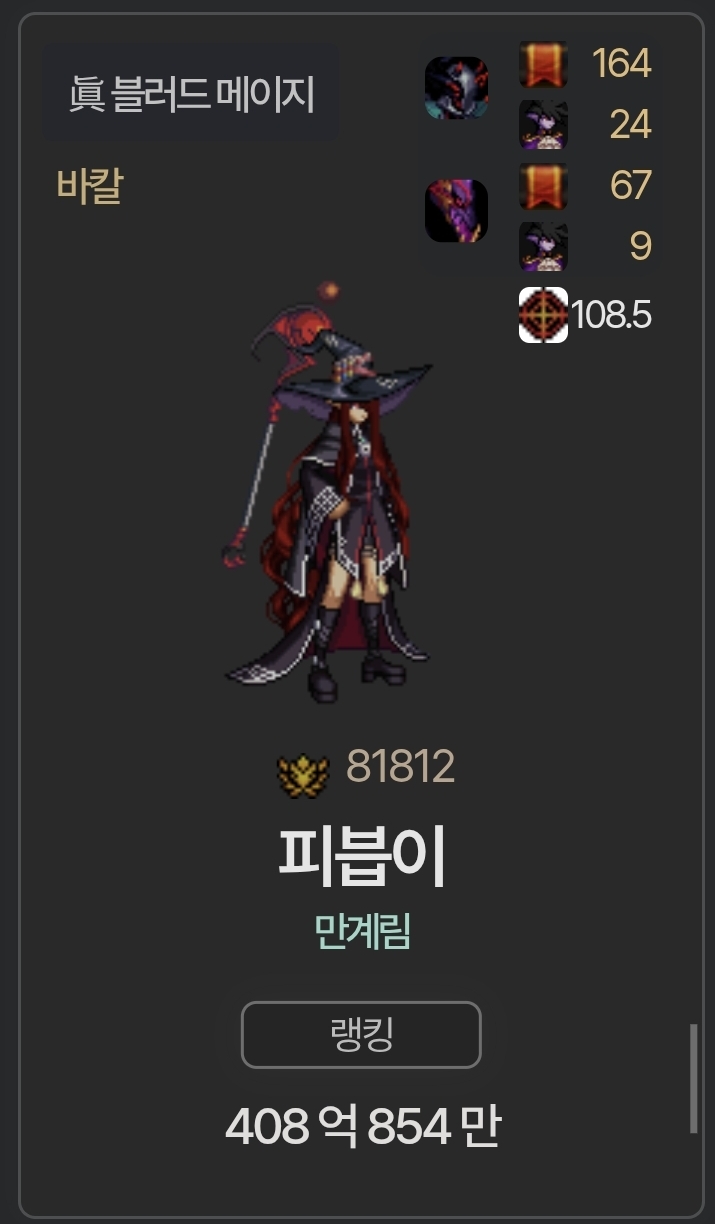
Task: Click the purple dragon raid boss icon
Action: coord(457,211)
